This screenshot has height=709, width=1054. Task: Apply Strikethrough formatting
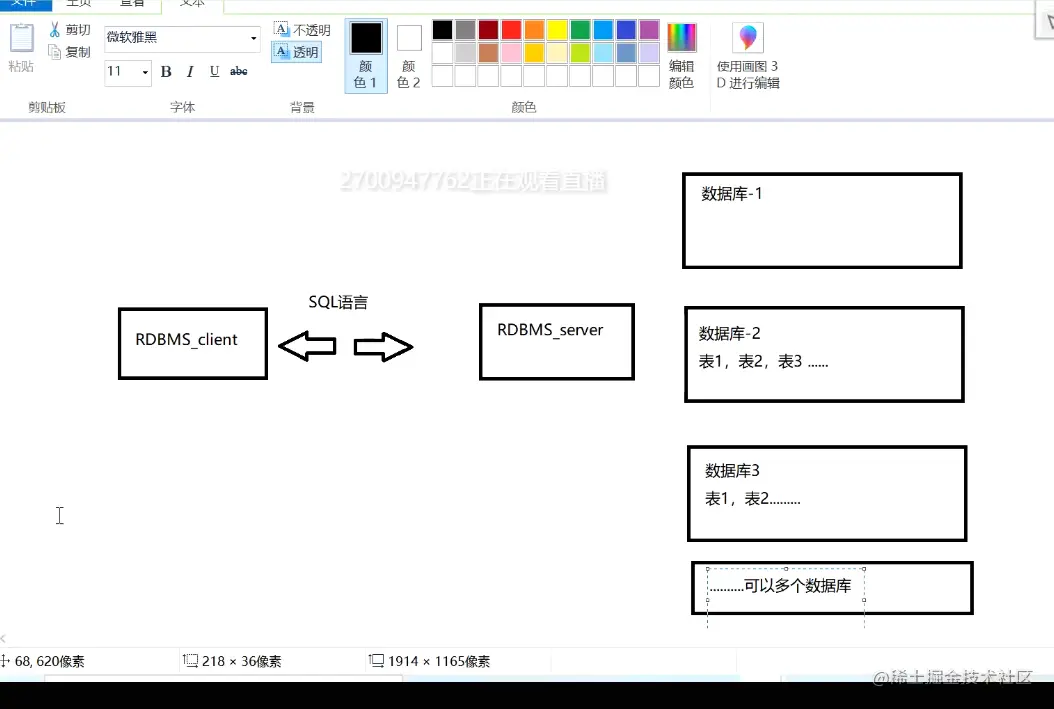pos(238,71)
